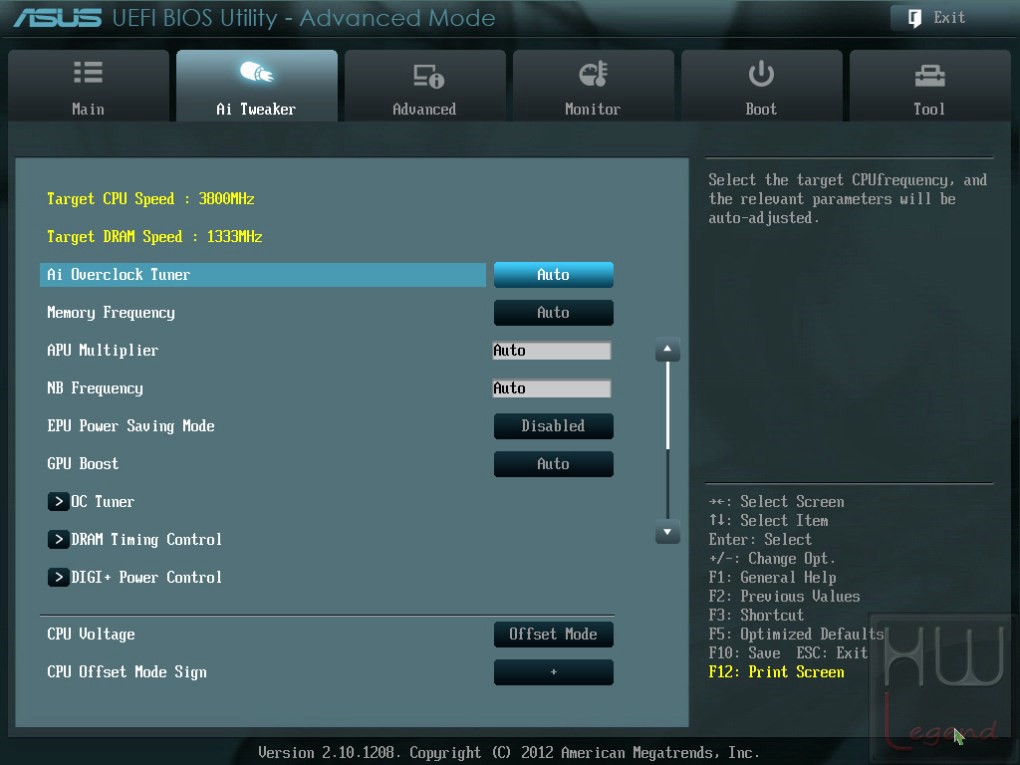Screen dimensions: 1020x765
Task: Open the Main tab label
Action: click(x=88, y=109)
